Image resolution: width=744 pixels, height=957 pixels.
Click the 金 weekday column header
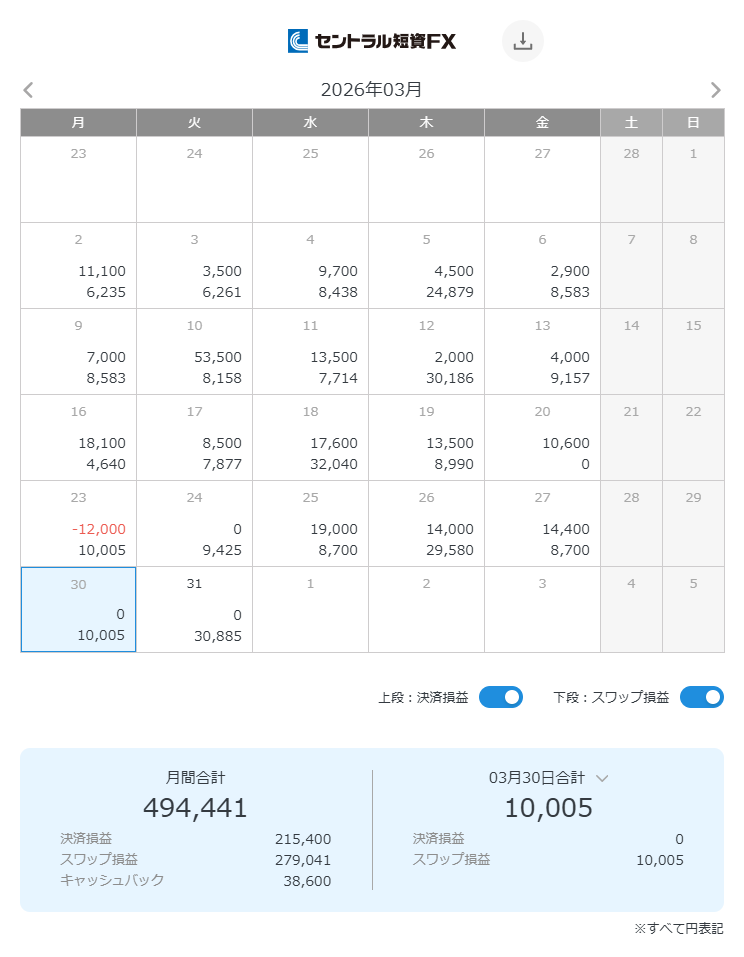pos(542,122)
